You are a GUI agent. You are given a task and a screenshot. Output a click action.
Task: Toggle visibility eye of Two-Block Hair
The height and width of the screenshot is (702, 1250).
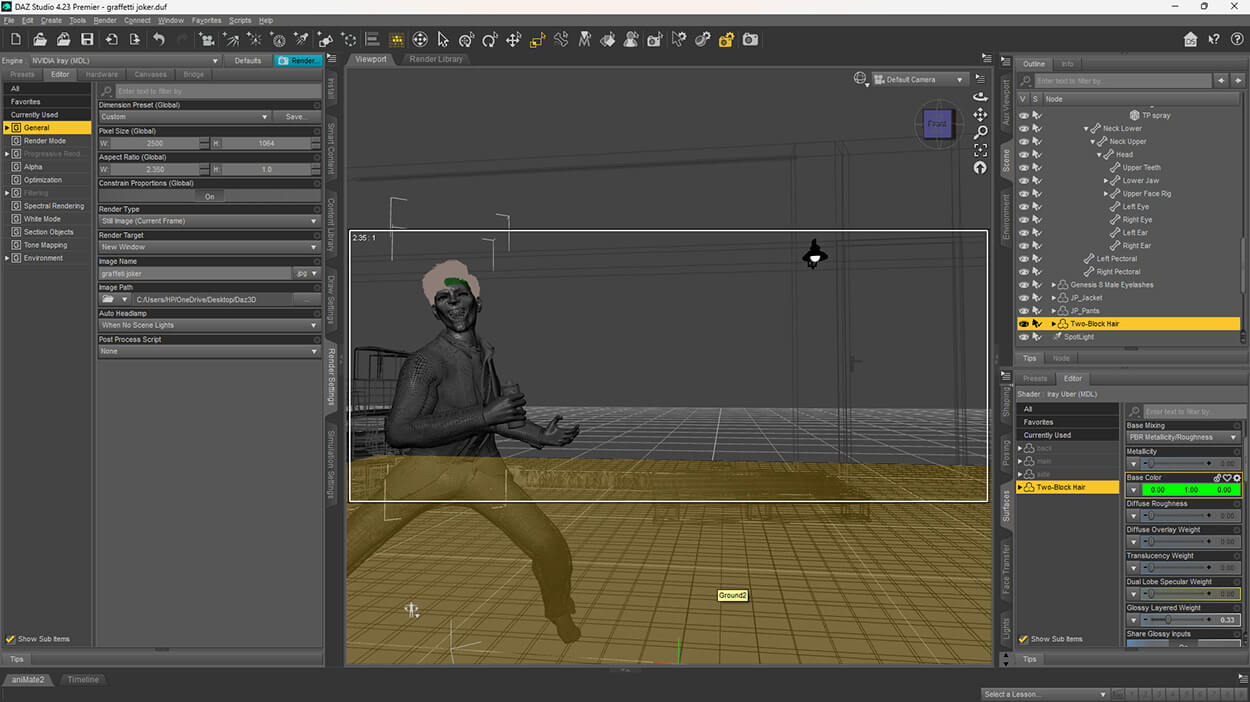1023,324
